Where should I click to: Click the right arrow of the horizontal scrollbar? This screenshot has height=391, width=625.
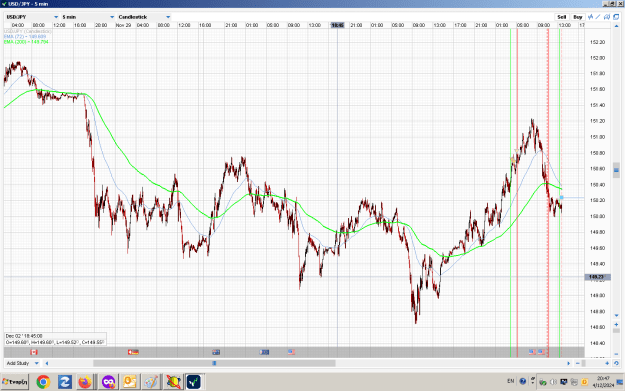point(568,363)
